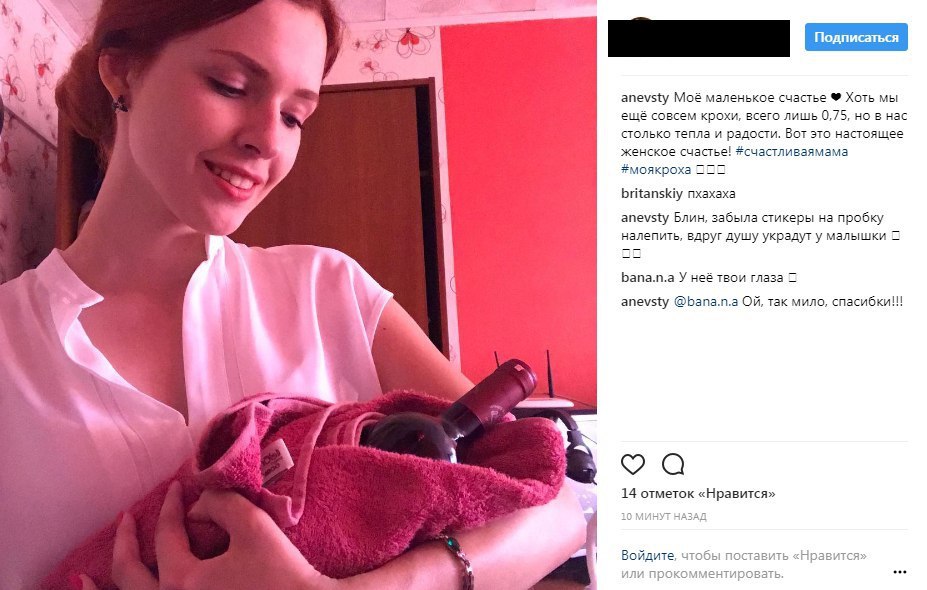Screen dimensions: 927x590
Task: Select the пхахаха comment text
Action: [x=711, y=194]
